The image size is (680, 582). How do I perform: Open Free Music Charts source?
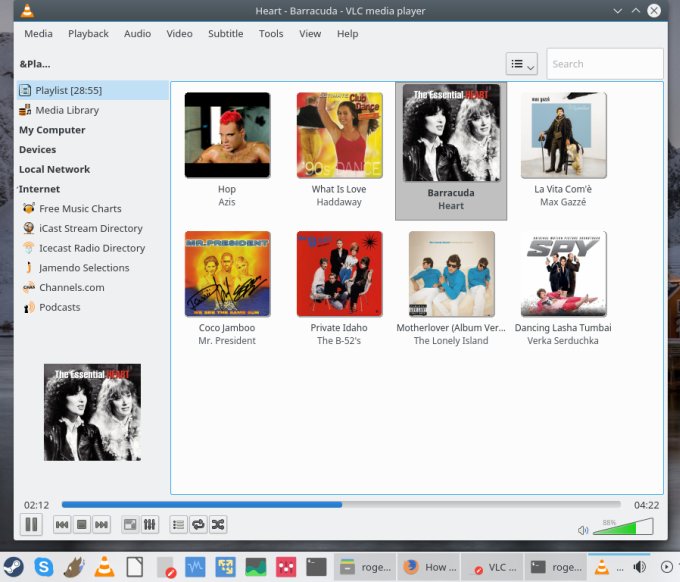(x=80, y=208)
